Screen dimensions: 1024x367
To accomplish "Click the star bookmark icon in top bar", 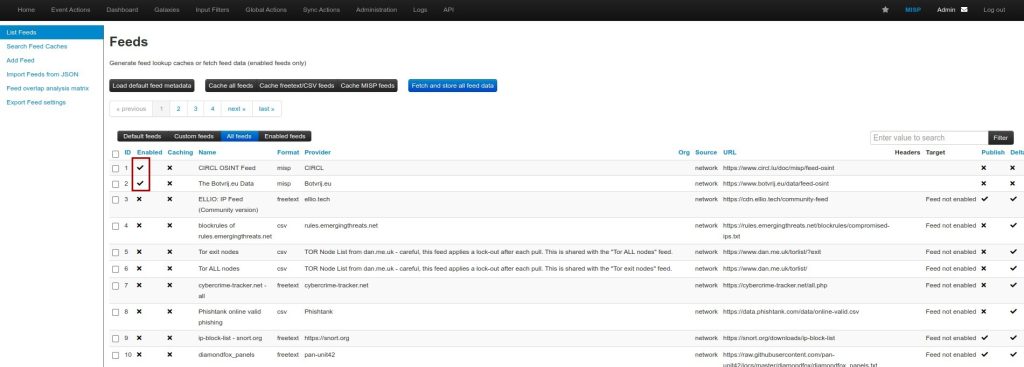I will tap(885, 10).
